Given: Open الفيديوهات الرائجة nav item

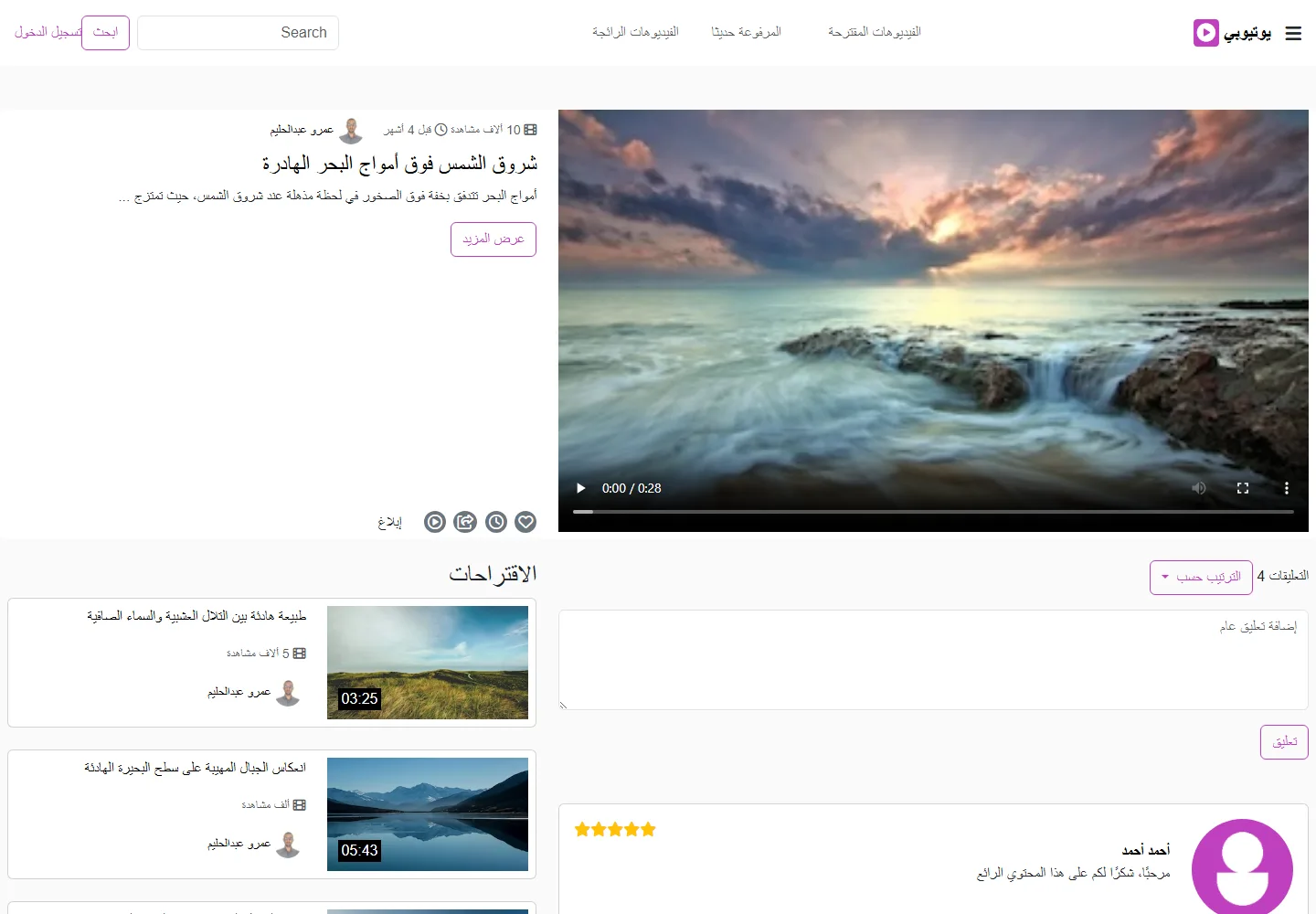Looking at the screenshot, I should (x=635, y=32).
